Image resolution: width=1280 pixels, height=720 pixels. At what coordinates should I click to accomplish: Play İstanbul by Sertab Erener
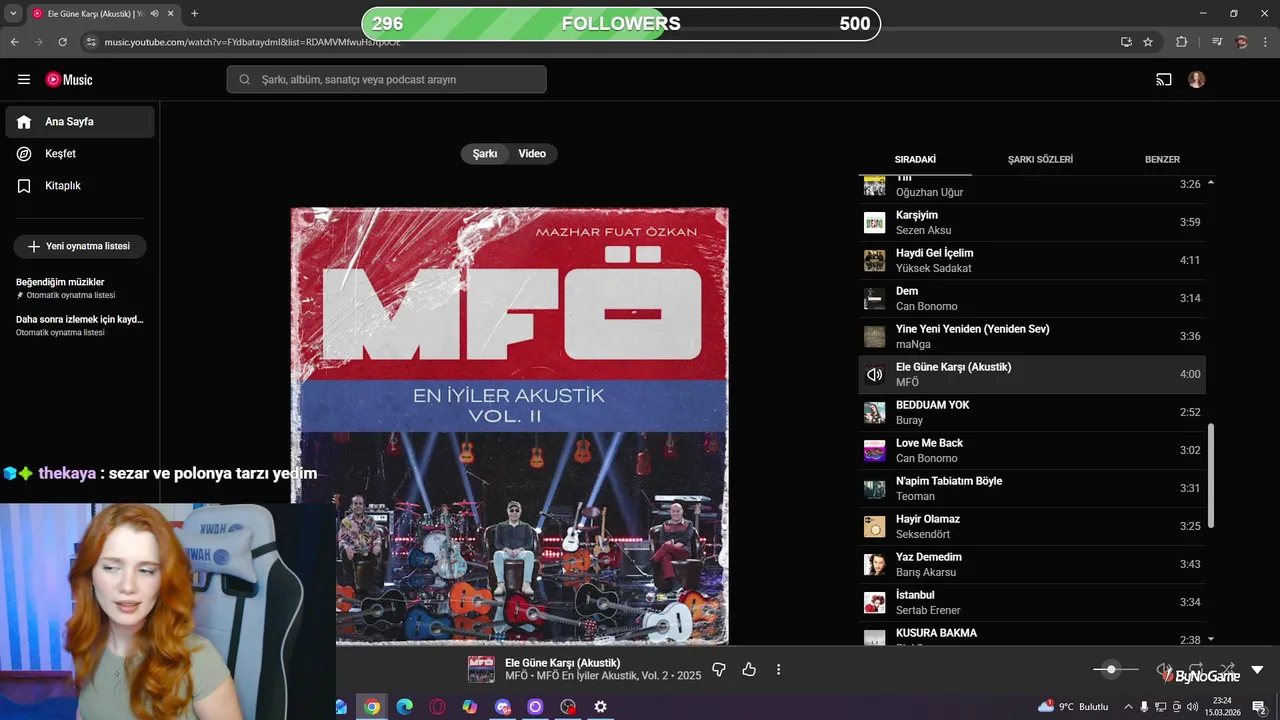click(x=1032, y=602)
